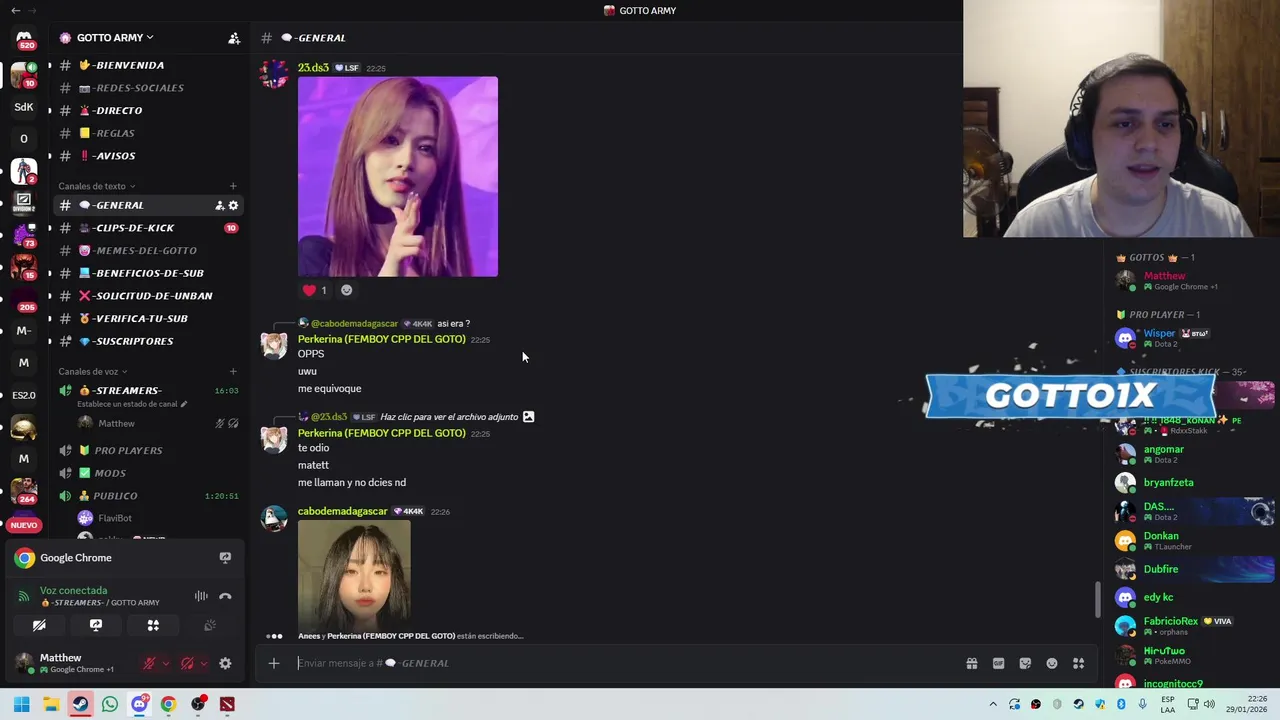1280x720 pixels.
Task: Open the Bluetooth tray icon
Action: coord(1121,704)
